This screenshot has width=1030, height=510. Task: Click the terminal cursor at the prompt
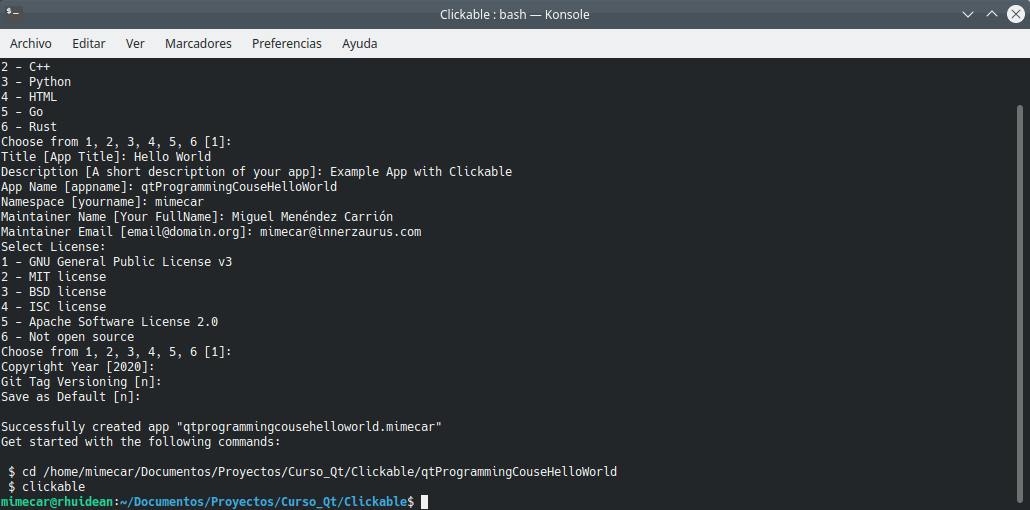[x=424, y=502]
